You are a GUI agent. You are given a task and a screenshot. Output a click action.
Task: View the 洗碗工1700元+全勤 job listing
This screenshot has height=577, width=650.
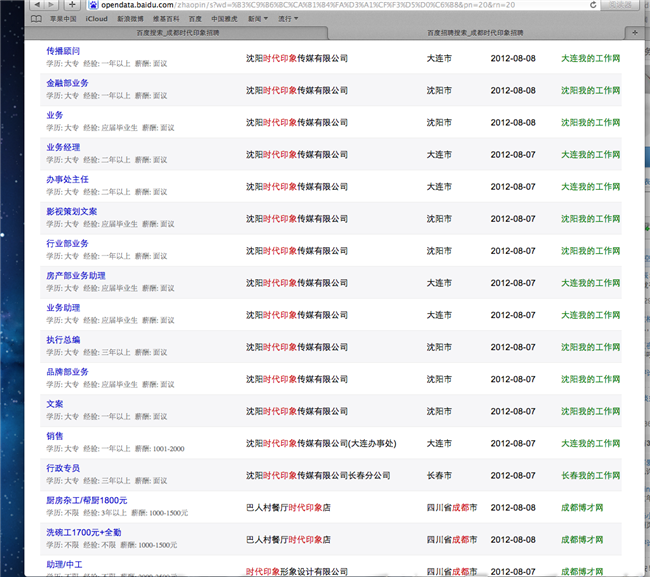click(x=84, y=532)
